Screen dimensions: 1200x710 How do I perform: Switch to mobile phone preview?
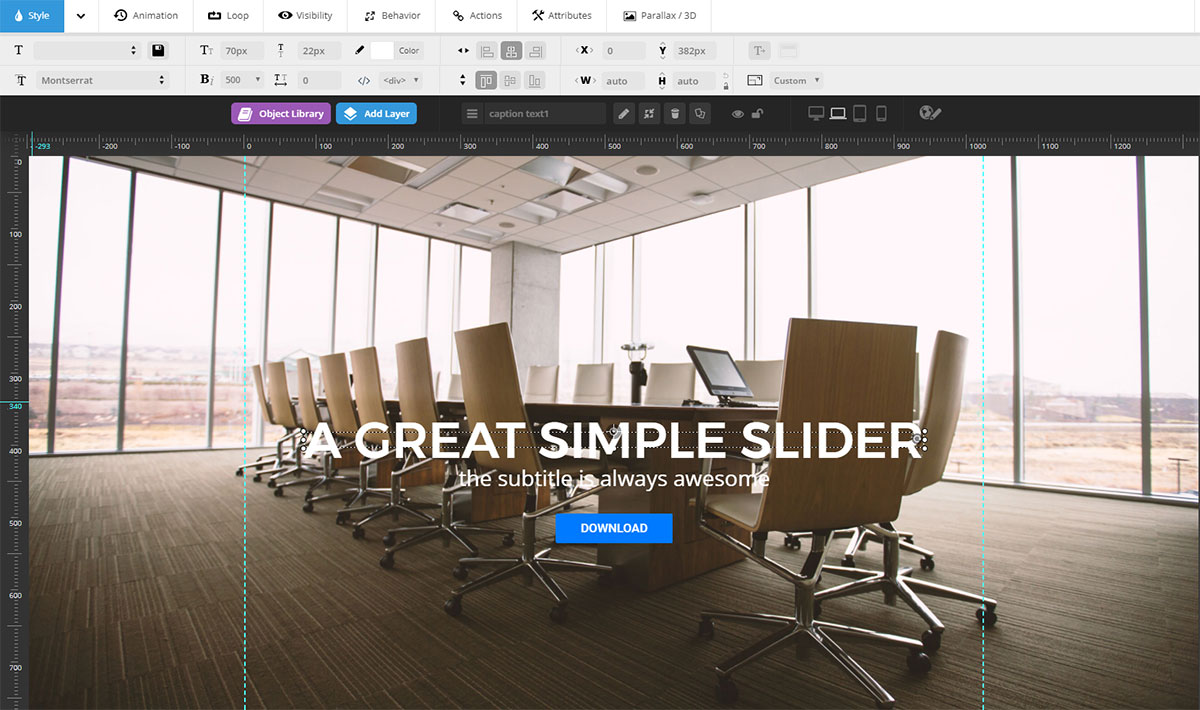point(881,114)
